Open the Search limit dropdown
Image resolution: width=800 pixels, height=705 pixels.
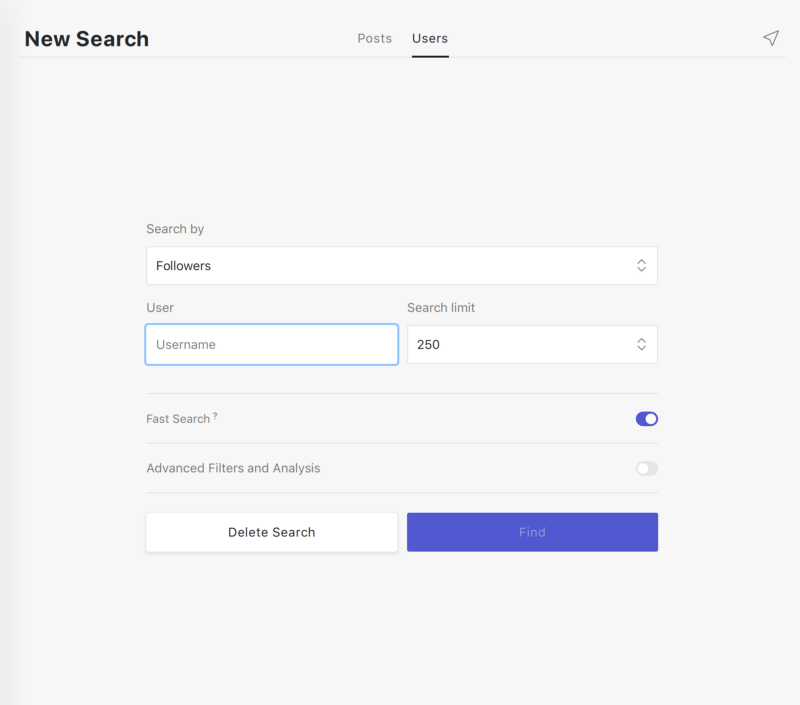[x=531, y=344]
